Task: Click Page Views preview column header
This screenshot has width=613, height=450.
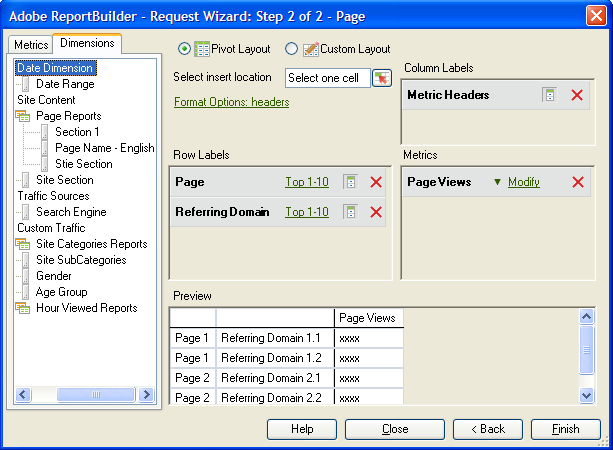Action: pyautogui.click(x=369, y=318)
